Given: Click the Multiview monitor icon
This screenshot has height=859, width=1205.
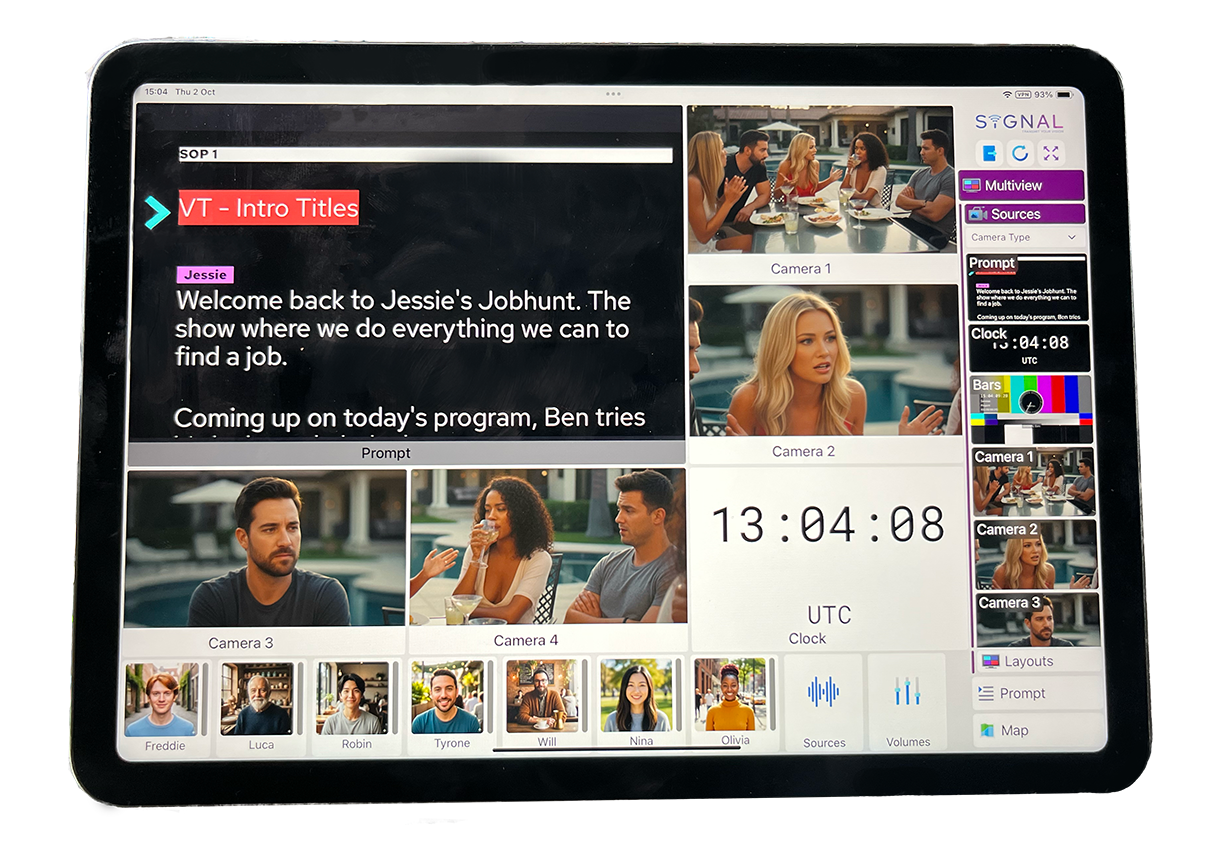Looking at the screenshot, I should click(971, 185).
